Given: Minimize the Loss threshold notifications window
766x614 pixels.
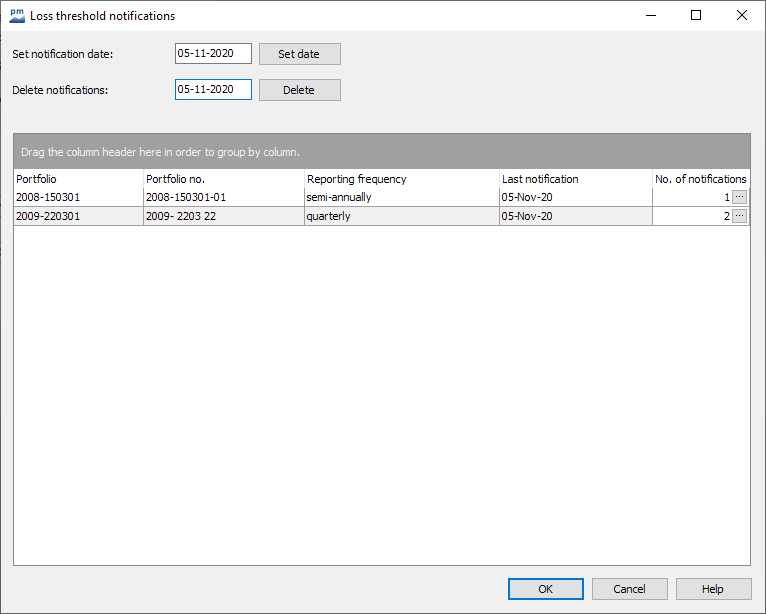Looking at the screenshot, I should point(650,15).
